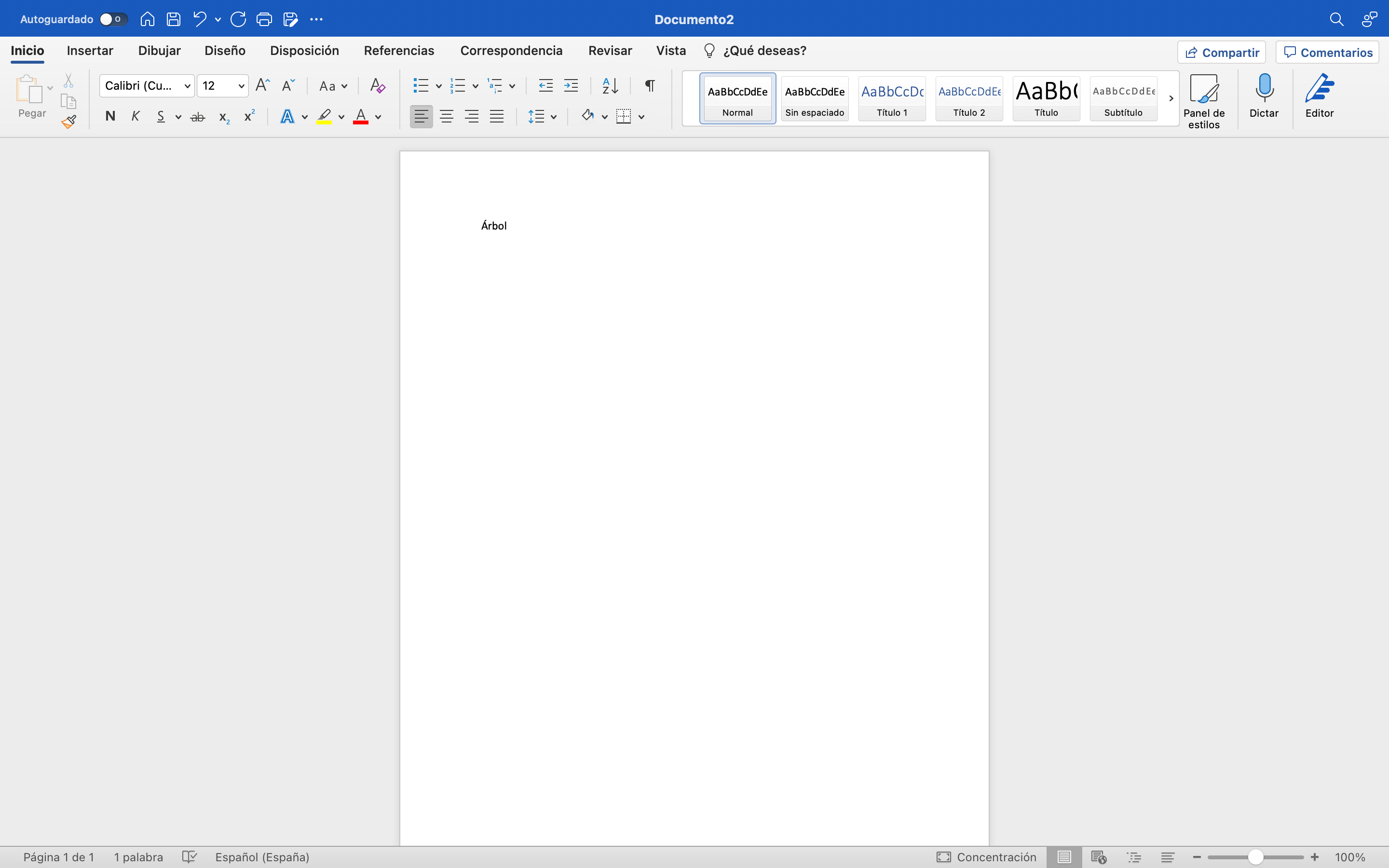Click the Format Painter brush icon
The image size is (1389, 868).
coord(69,122)
